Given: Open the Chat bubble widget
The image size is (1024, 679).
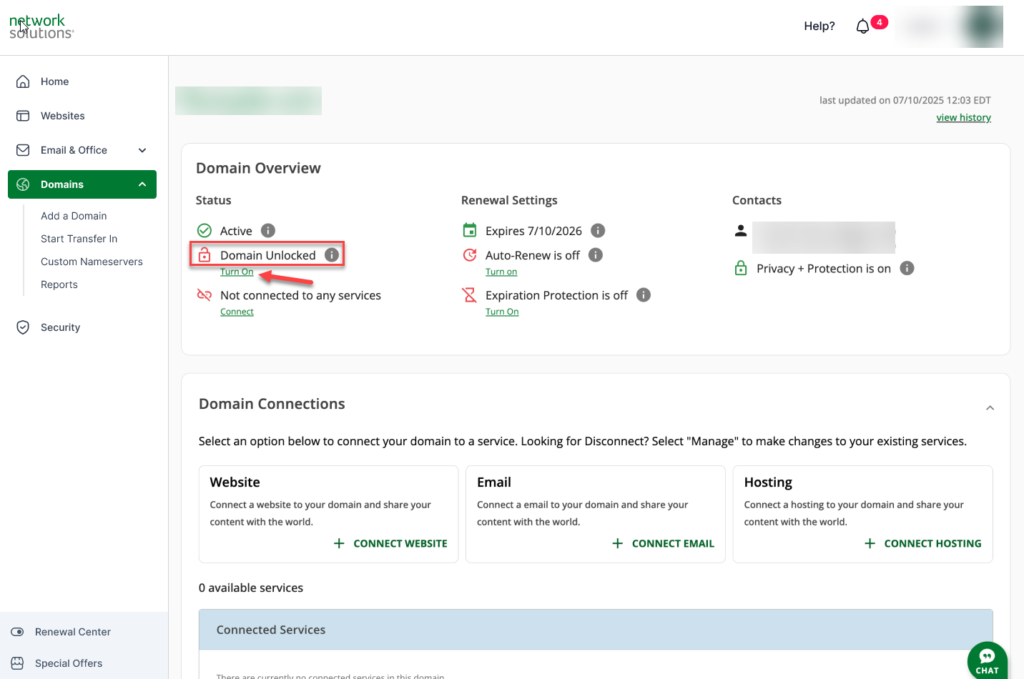Looking at the screenshot, I should tap(987, 660).
